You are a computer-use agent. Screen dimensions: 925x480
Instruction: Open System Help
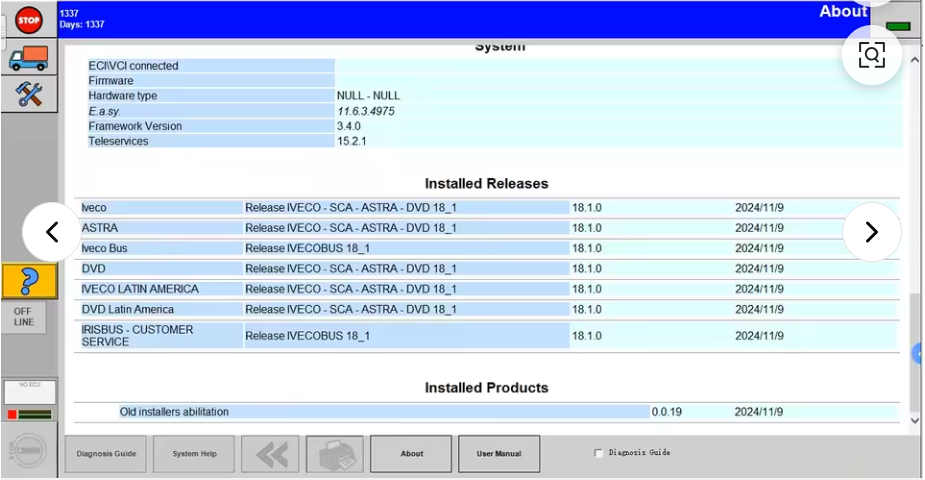pyautogui.click(x=194, y=454)
